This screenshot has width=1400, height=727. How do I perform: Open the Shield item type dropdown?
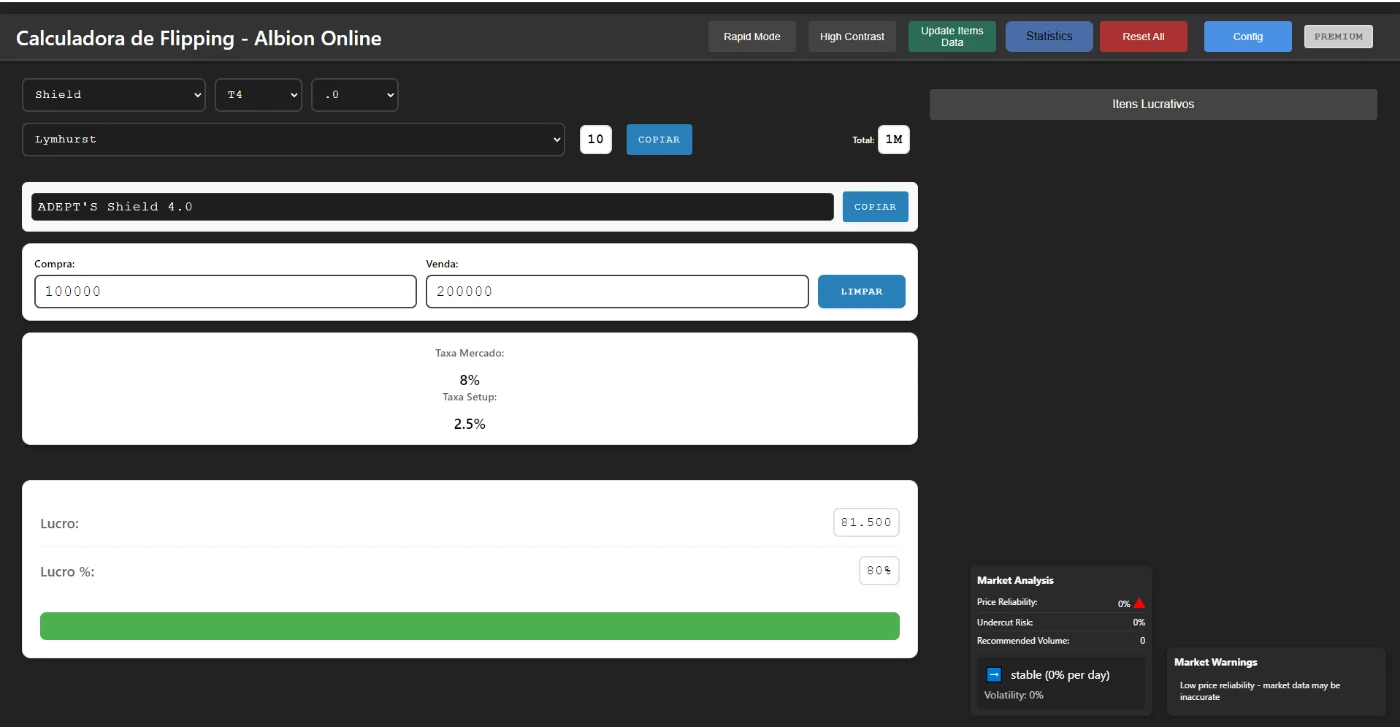tap(113, 95)
